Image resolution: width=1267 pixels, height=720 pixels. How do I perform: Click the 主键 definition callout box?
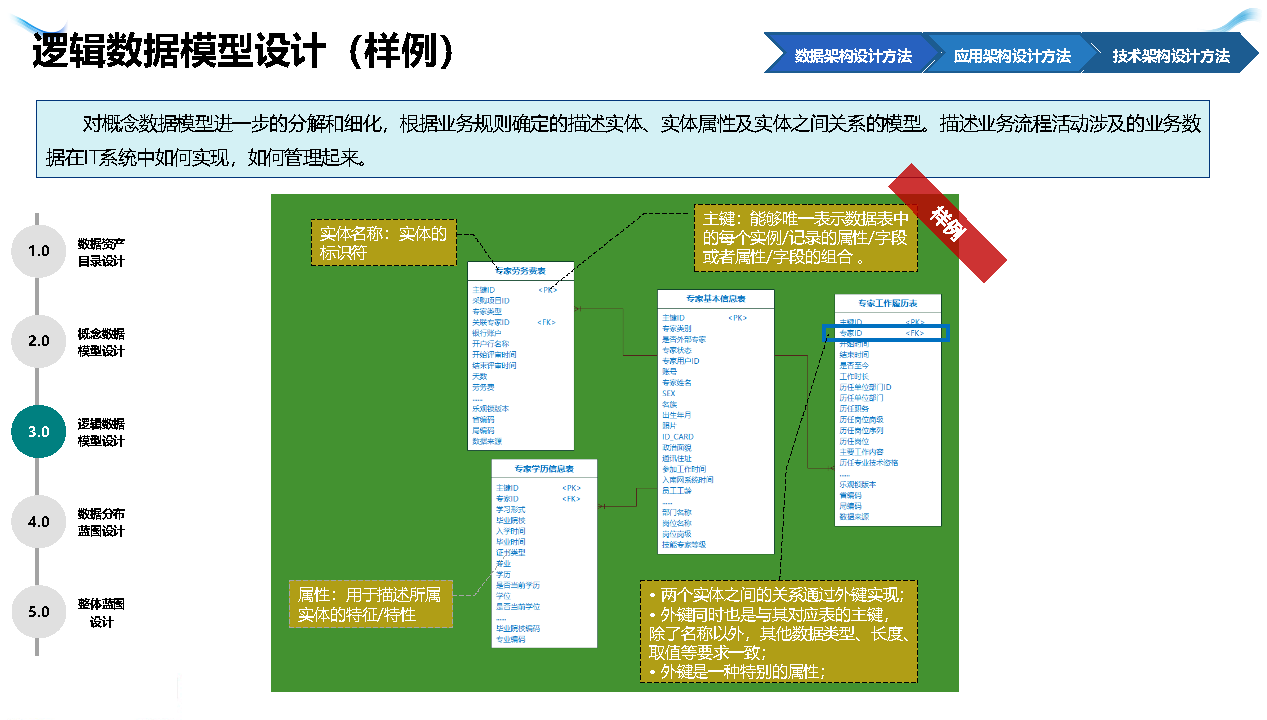click(x=805, y=238)
